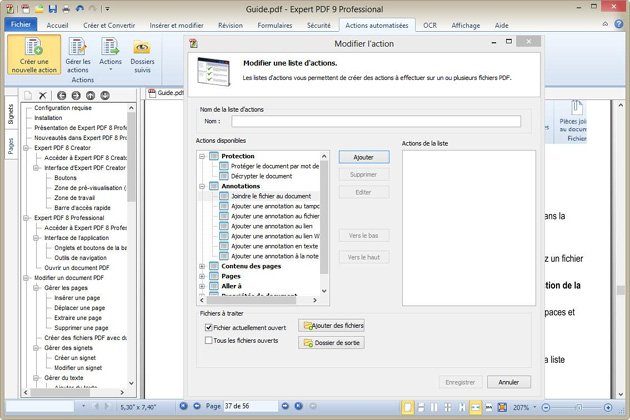
Task: Switch to Créer et Convertir tab
Action: coord(109,25)
